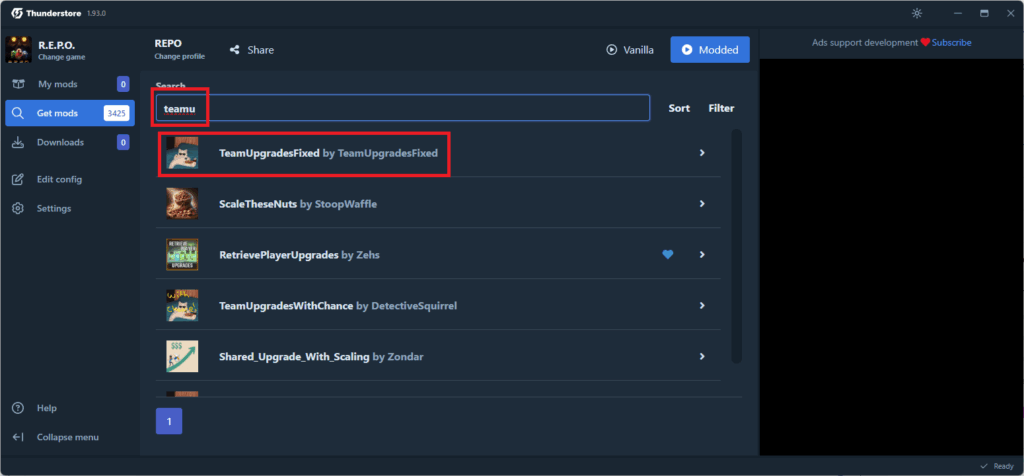Select the TeamUpgradesFixed mod title
1024x476 pixels.
(x=269, y=153)
